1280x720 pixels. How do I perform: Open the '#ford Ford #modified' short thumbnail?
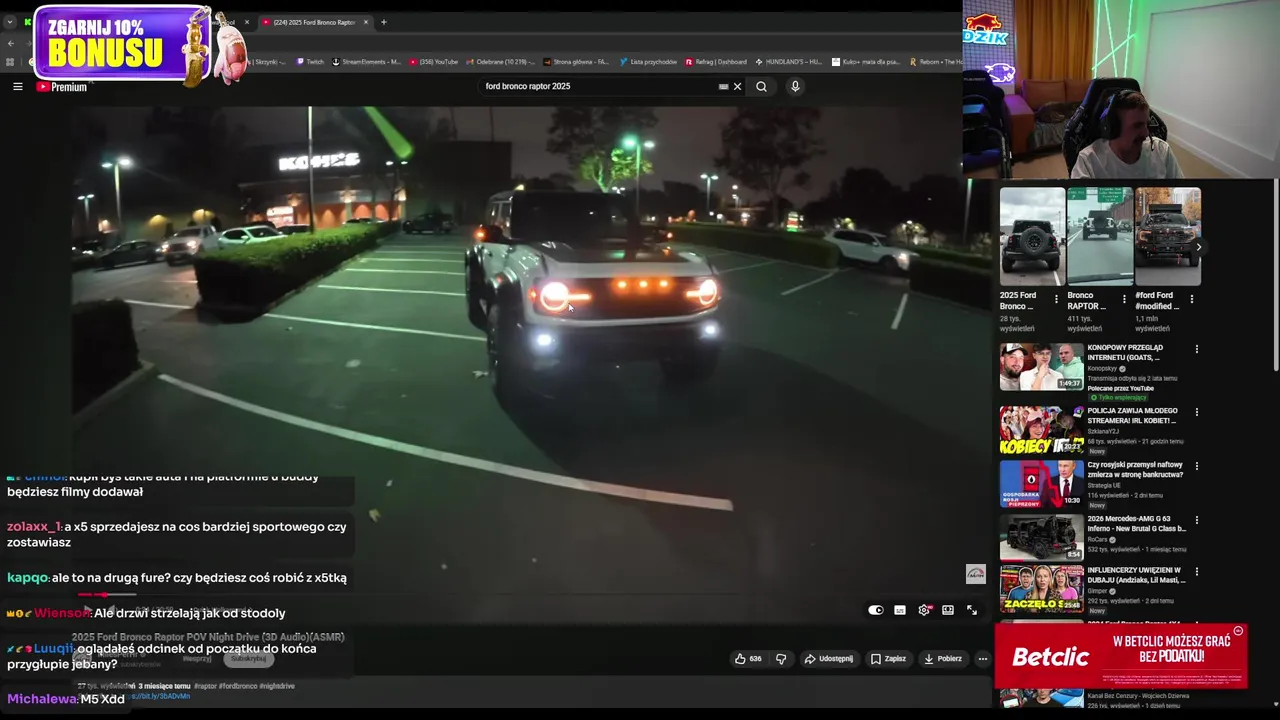click(x=1168, y=236)
